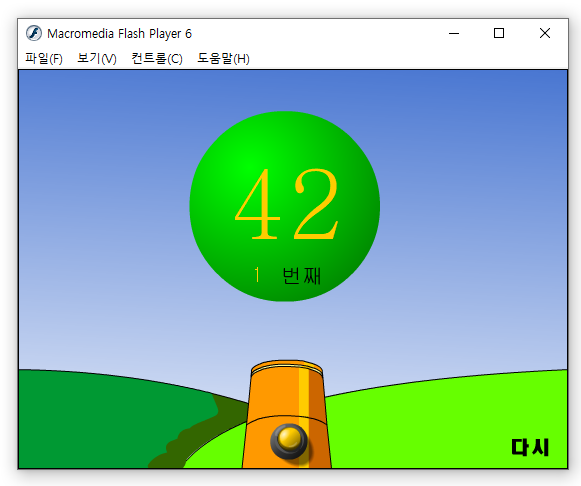This screenshot has width=581, height=486.
Task: Close the Macromedia Flash Player 6 window
Action: (x=545, y=33)
